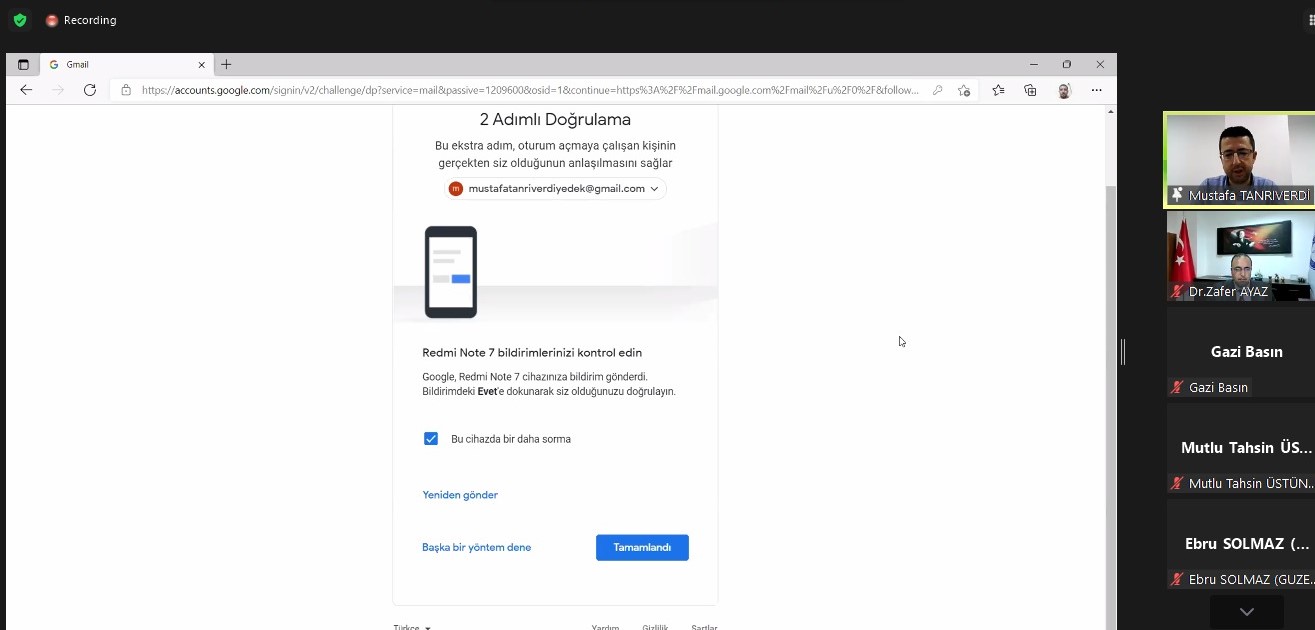Click the phone illustration image
The image size is (1315, 630).
click(451, 272)
